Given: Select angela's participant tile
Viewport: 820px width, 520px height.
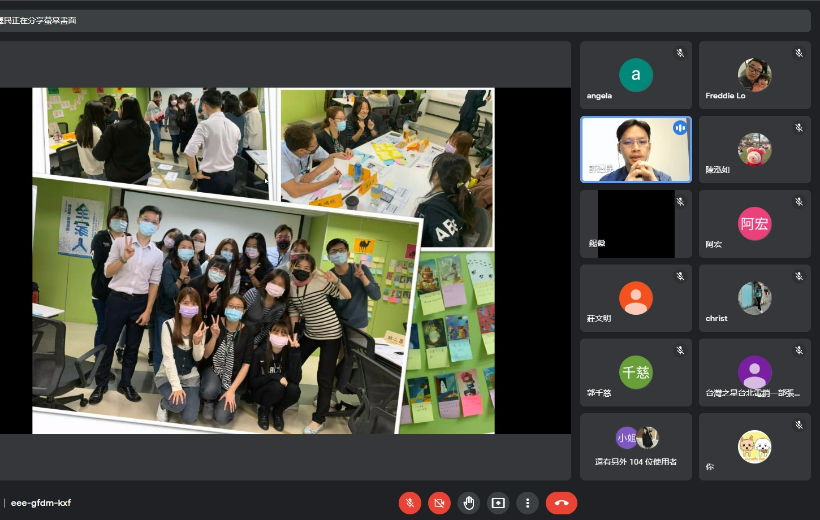Looking at the screenshot, I should [x=635, y=75].
